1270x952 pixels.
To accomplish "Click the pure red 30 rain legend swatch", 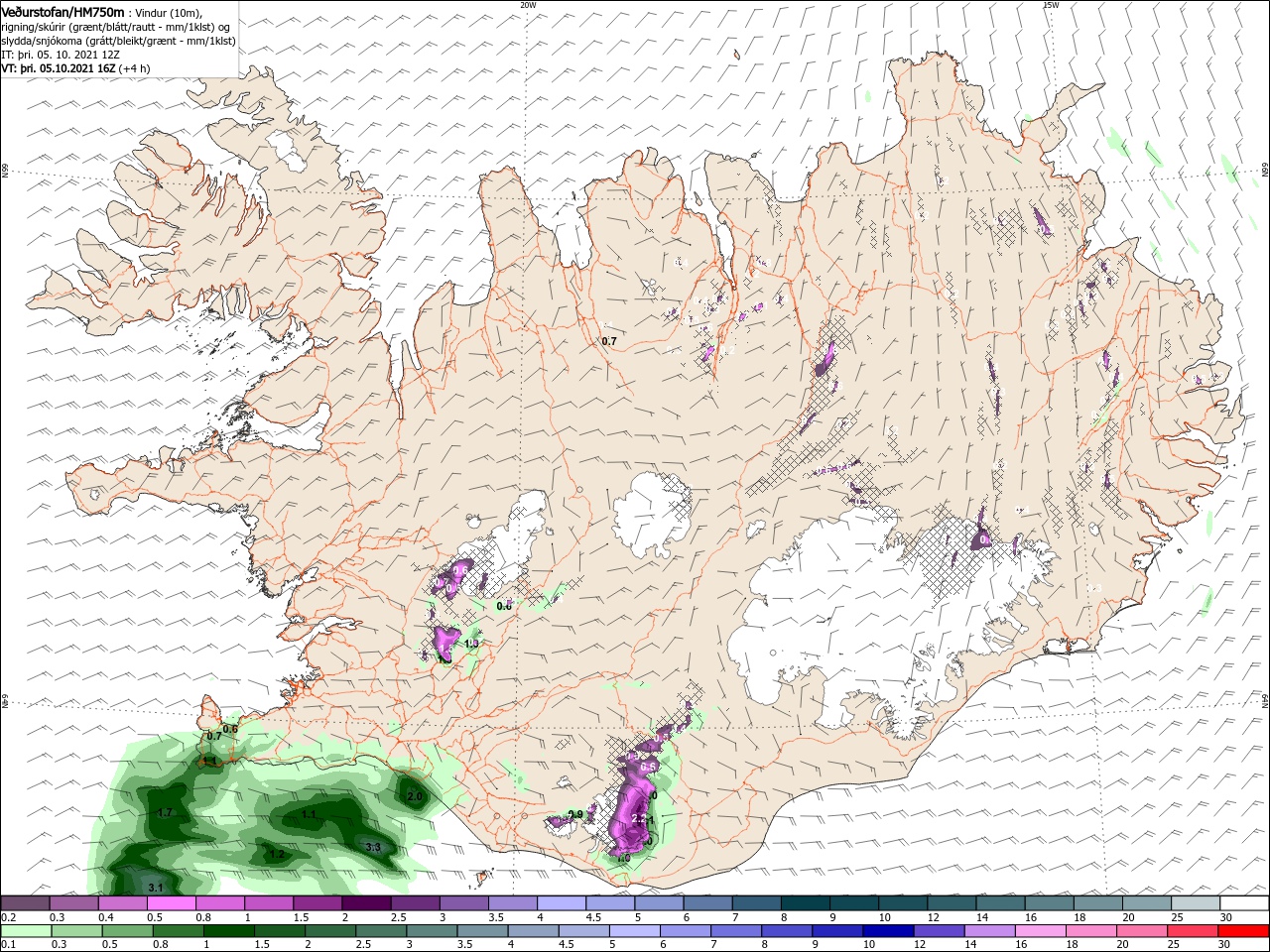I will pyautogui.click(x=1244, y=931).
